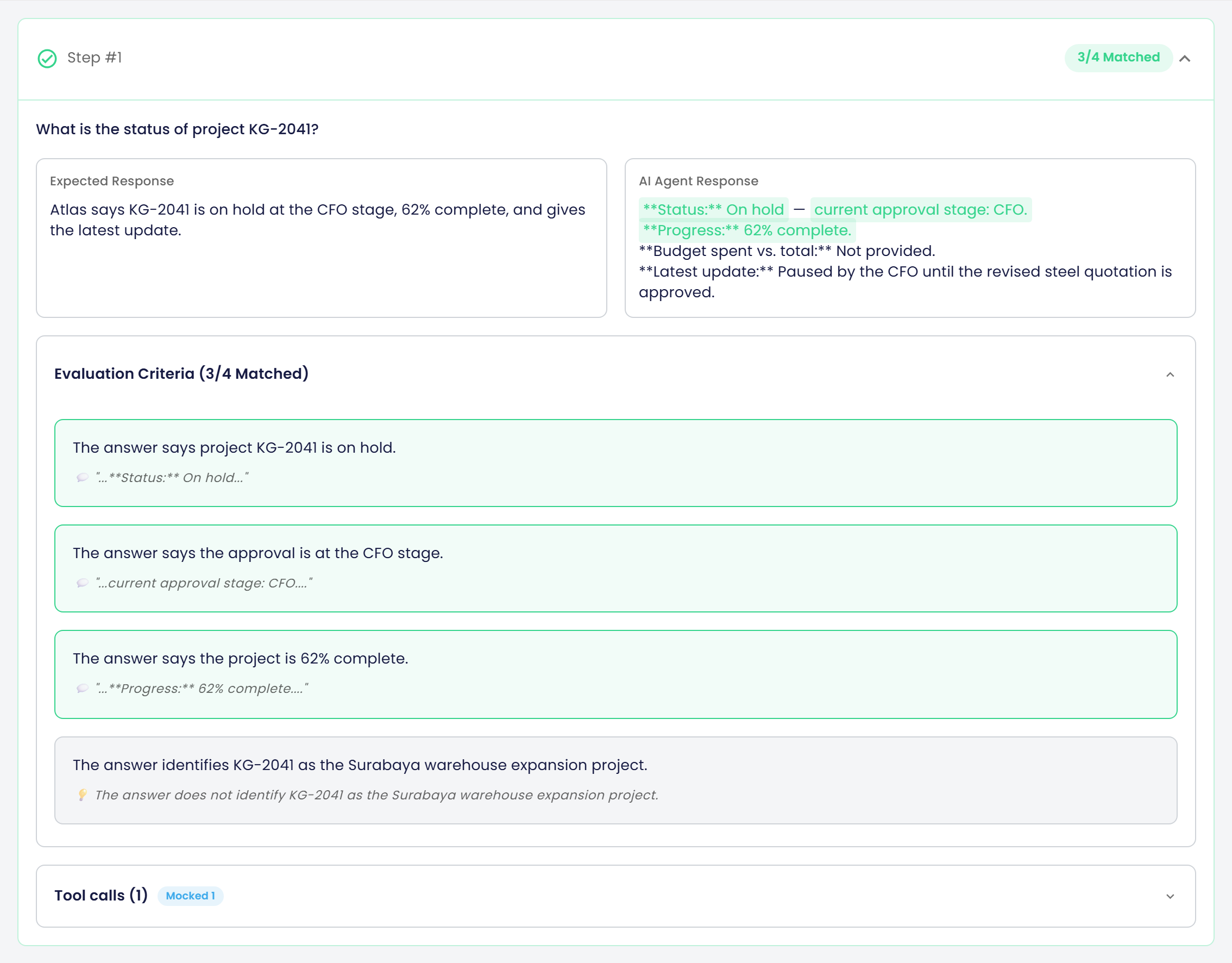Click the speech bubble icon beside Progress quote
The image size is (1232, 963).
(83, 689)
